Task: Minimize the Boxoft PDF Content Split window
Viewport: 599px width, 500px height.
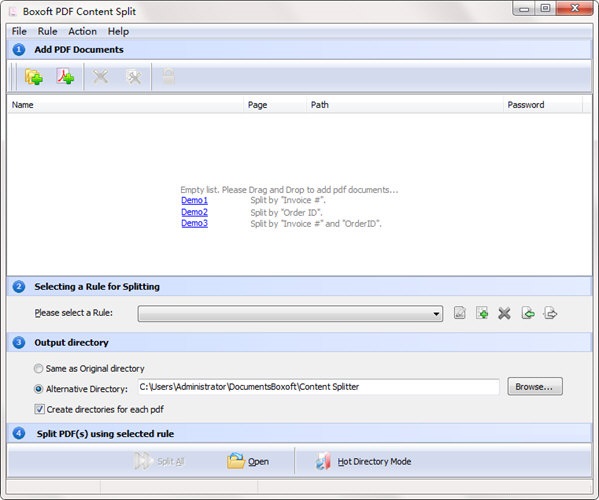Action: pos(524,9)
